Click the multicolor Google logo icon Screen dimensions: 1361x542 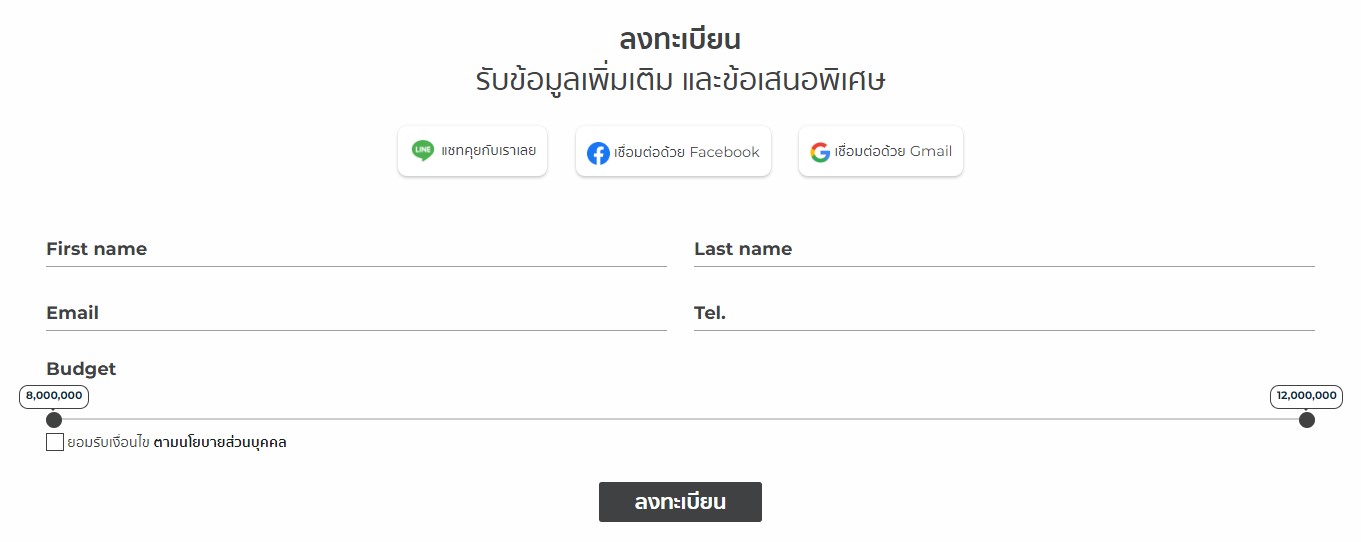820,152
